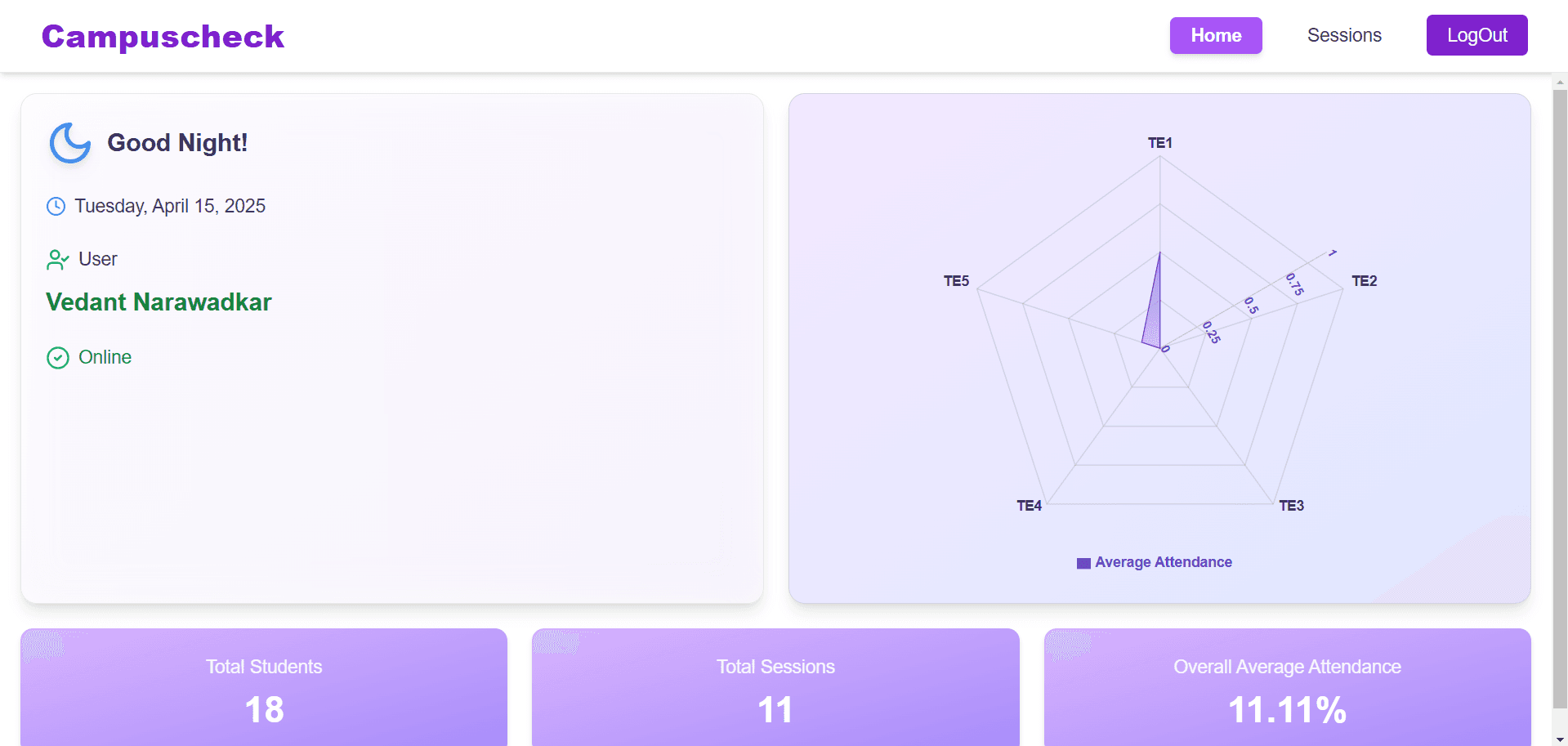1568x746 pixels.
Task: Toggle the greeting card's day/night indicator
Action: pos(69,143)
